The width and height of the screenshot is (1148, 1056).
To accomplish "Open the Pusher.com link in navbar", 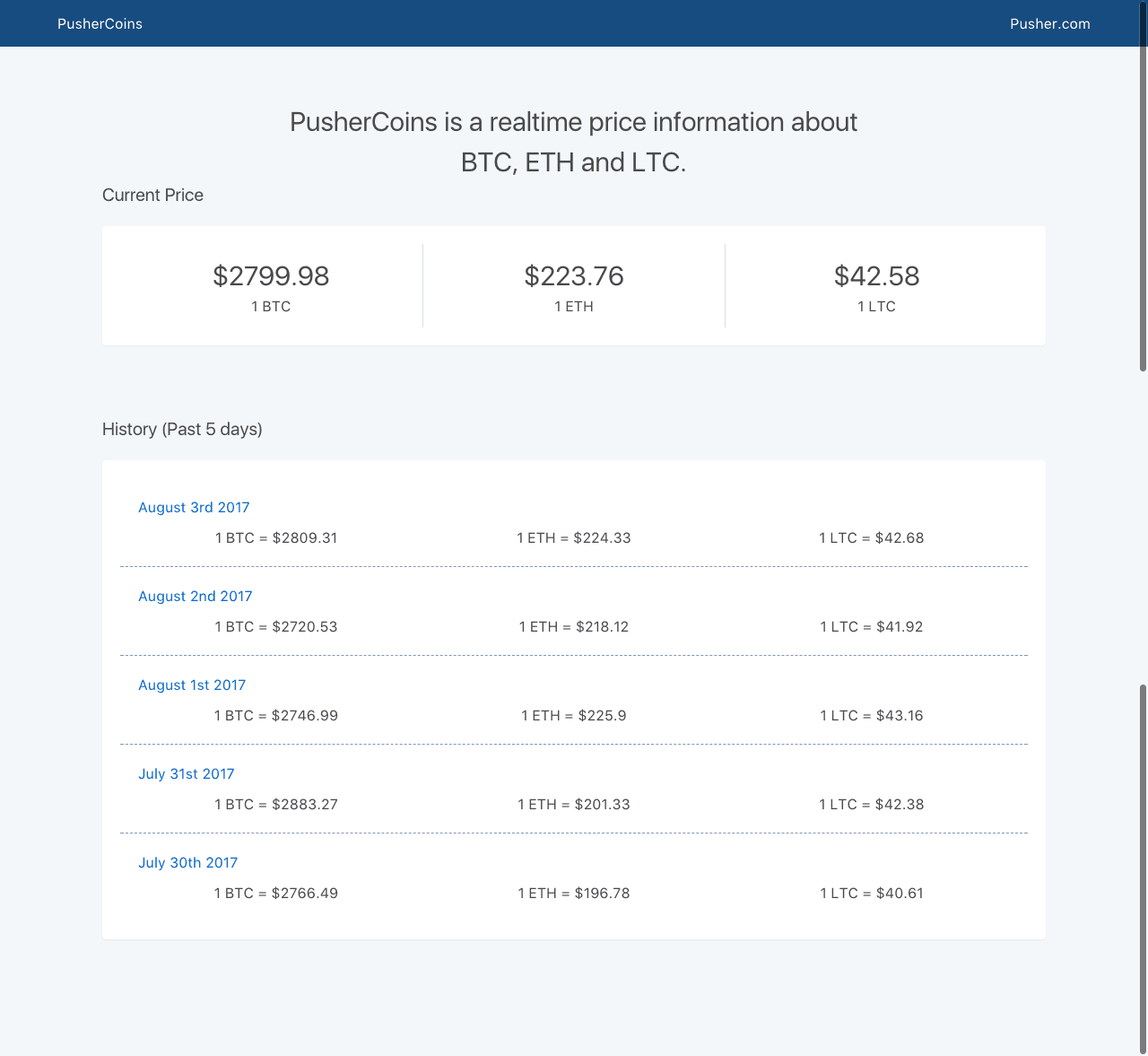I will tap(1049, 24).
